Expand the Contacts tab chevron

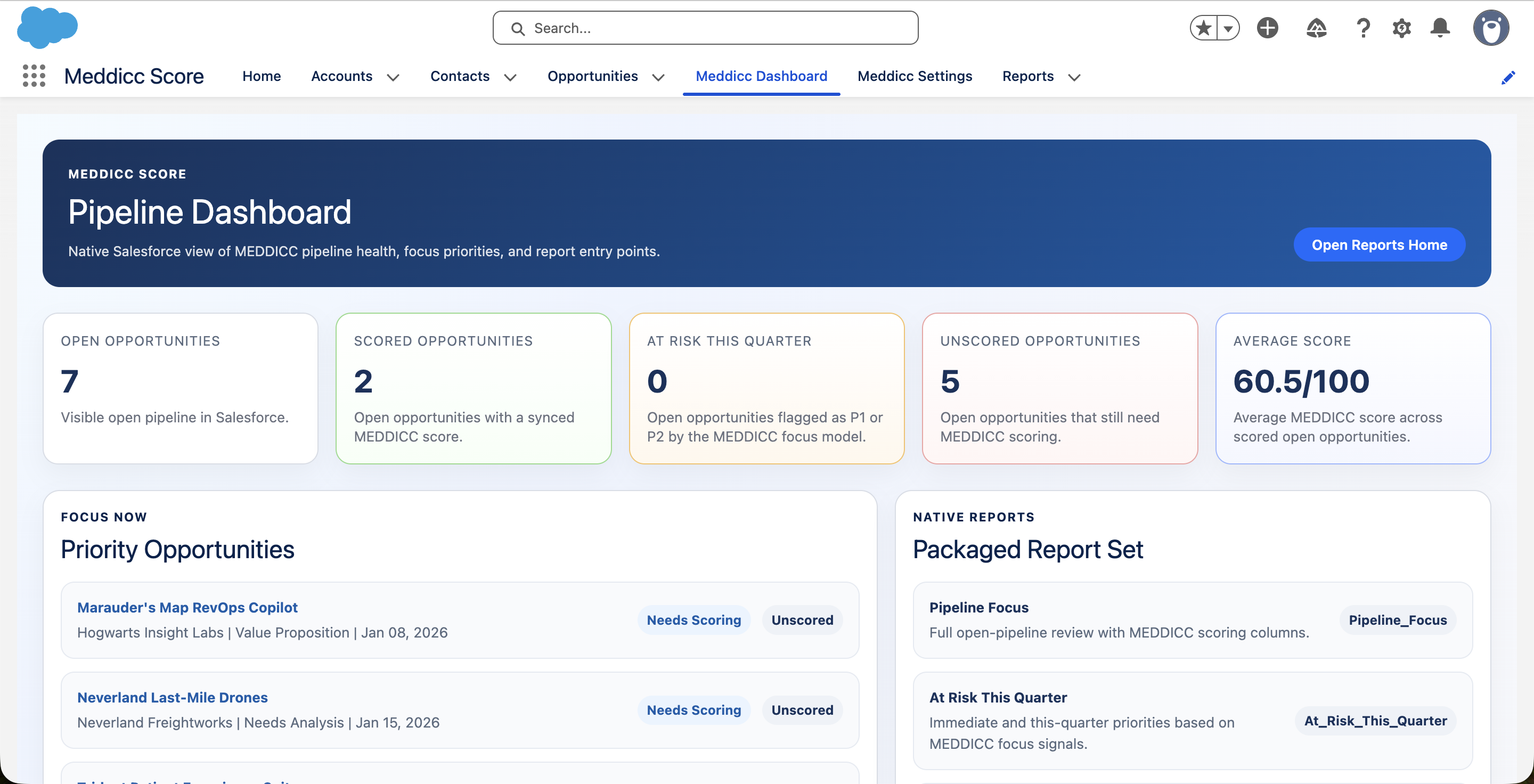pos(510,77)
